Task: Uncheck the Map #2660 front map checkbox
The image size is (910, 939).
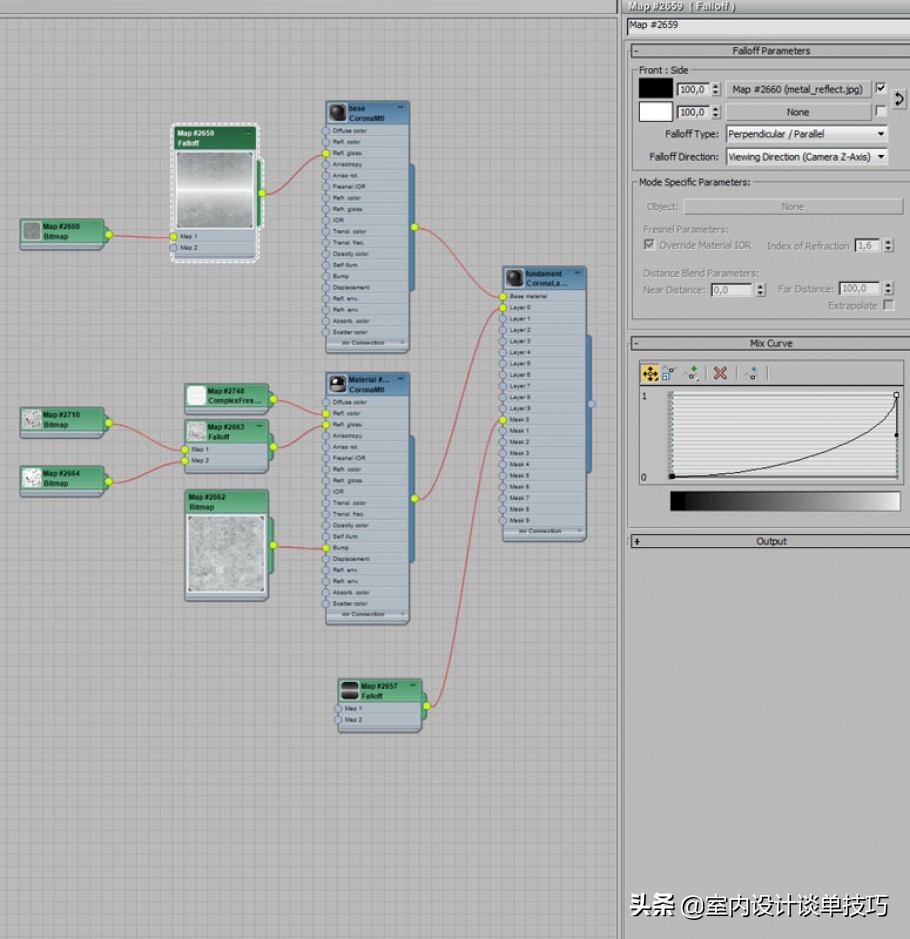Action: 880,88
